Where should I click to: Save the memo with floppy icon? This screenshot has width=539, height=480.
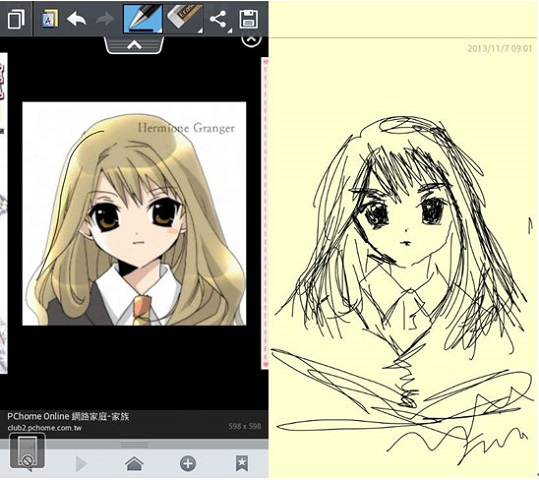249,19
